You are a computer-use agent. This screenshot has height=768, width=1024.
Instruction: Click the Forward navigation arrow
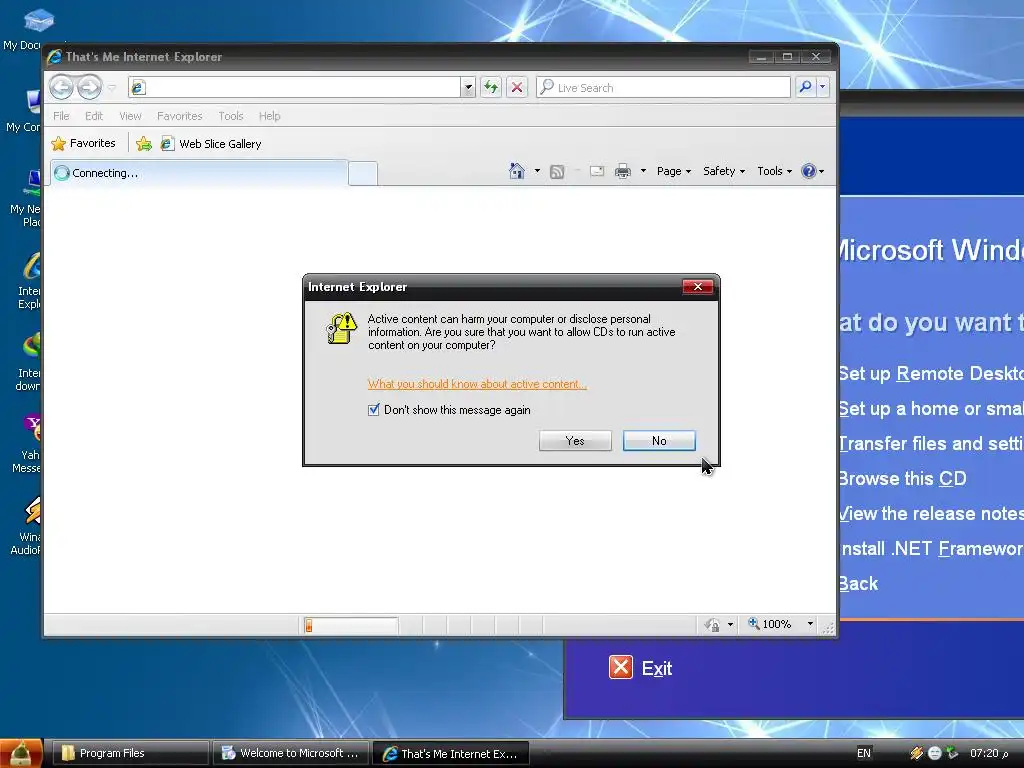pos(89,87)
